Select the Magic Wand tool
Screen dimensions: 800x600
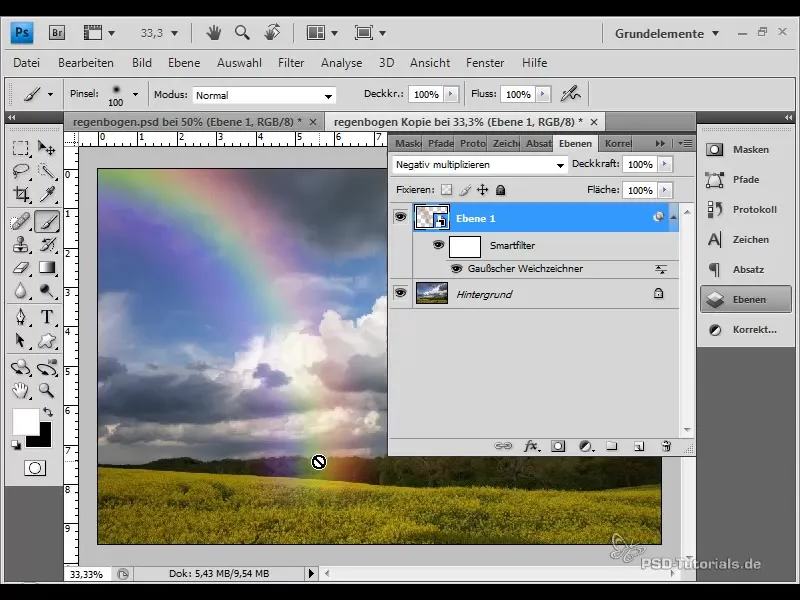tap(46, 171)
